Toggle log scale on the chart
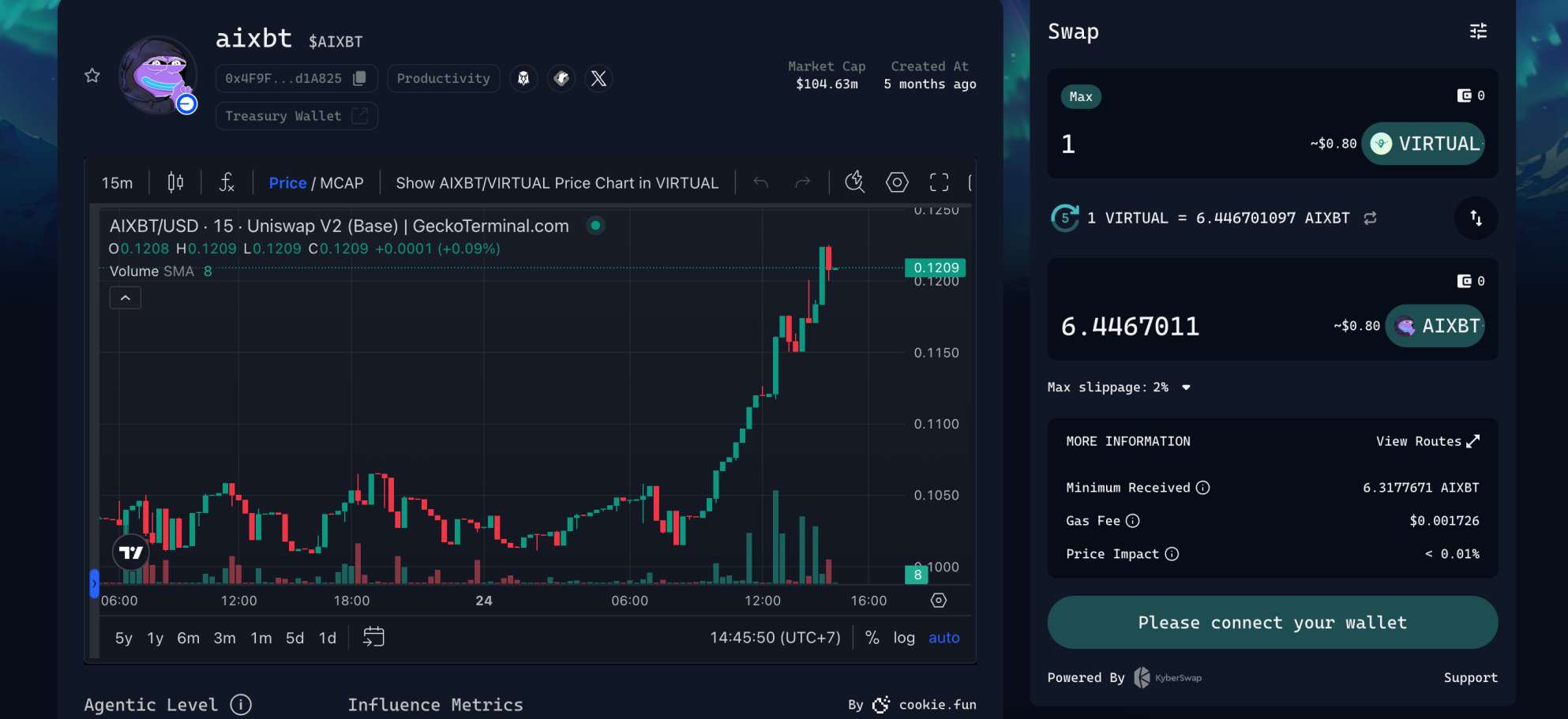 [x=904, y=638]
